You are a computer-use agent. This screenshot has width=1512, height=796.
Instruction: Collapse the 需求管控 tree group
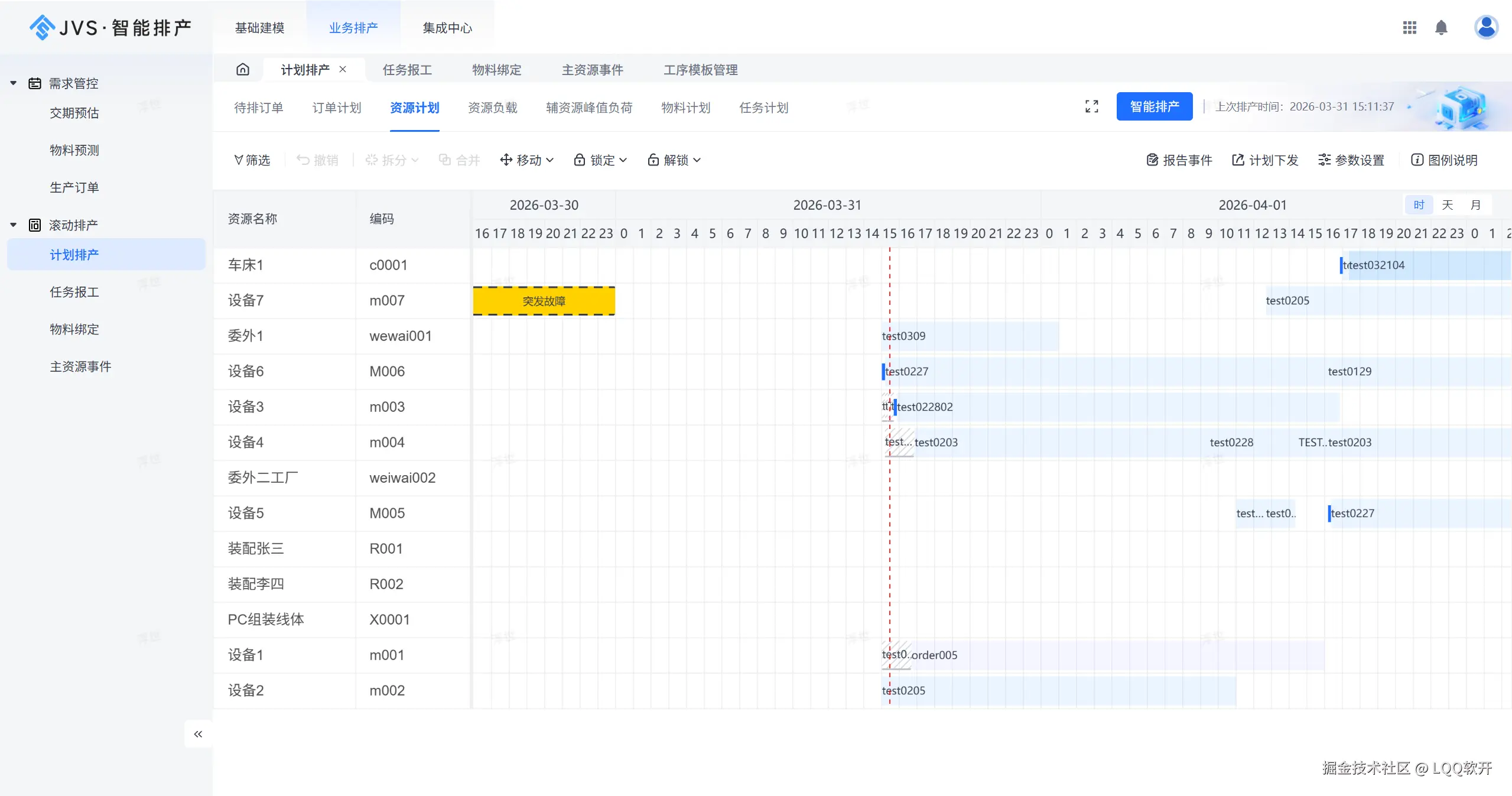[14, 83]
